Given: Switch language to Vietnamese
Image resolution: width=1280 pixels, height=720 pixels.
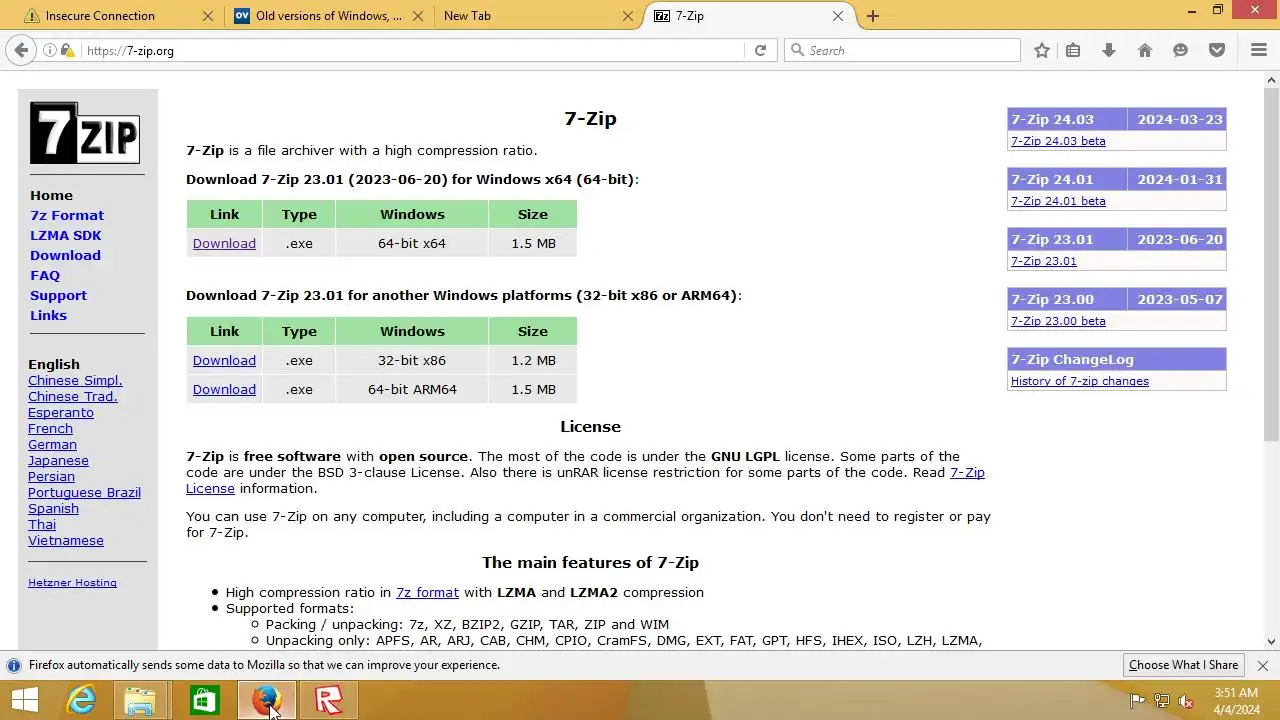Looking at the screenshot, I should click(x=66, y=540).
